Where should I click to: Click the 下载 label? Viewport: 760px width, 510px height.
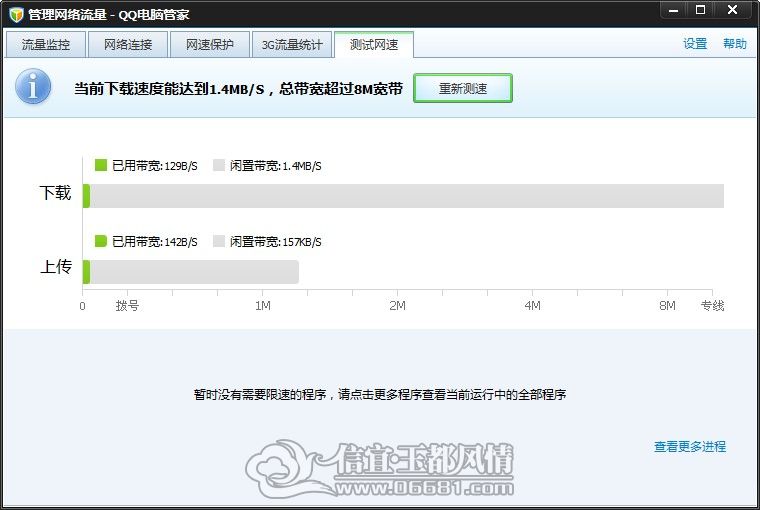tap(55, 193)
